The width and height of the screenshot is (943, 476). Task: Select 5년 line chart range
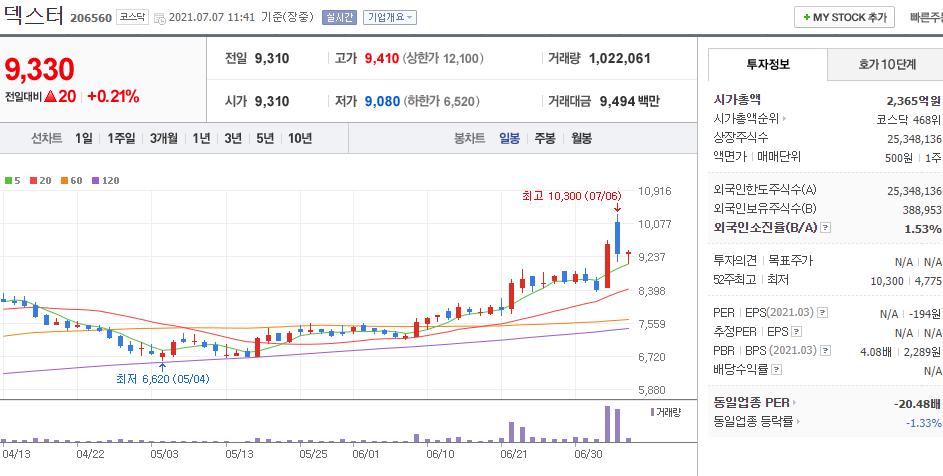(265, 138)
